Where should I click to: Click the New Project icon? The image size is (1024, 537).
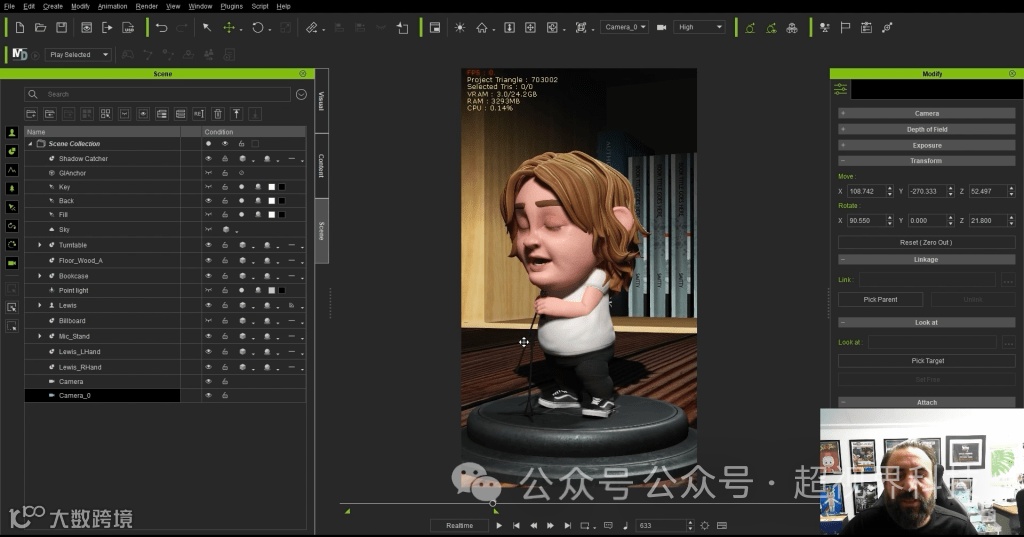pyautogui.click(x=20, y=28)
